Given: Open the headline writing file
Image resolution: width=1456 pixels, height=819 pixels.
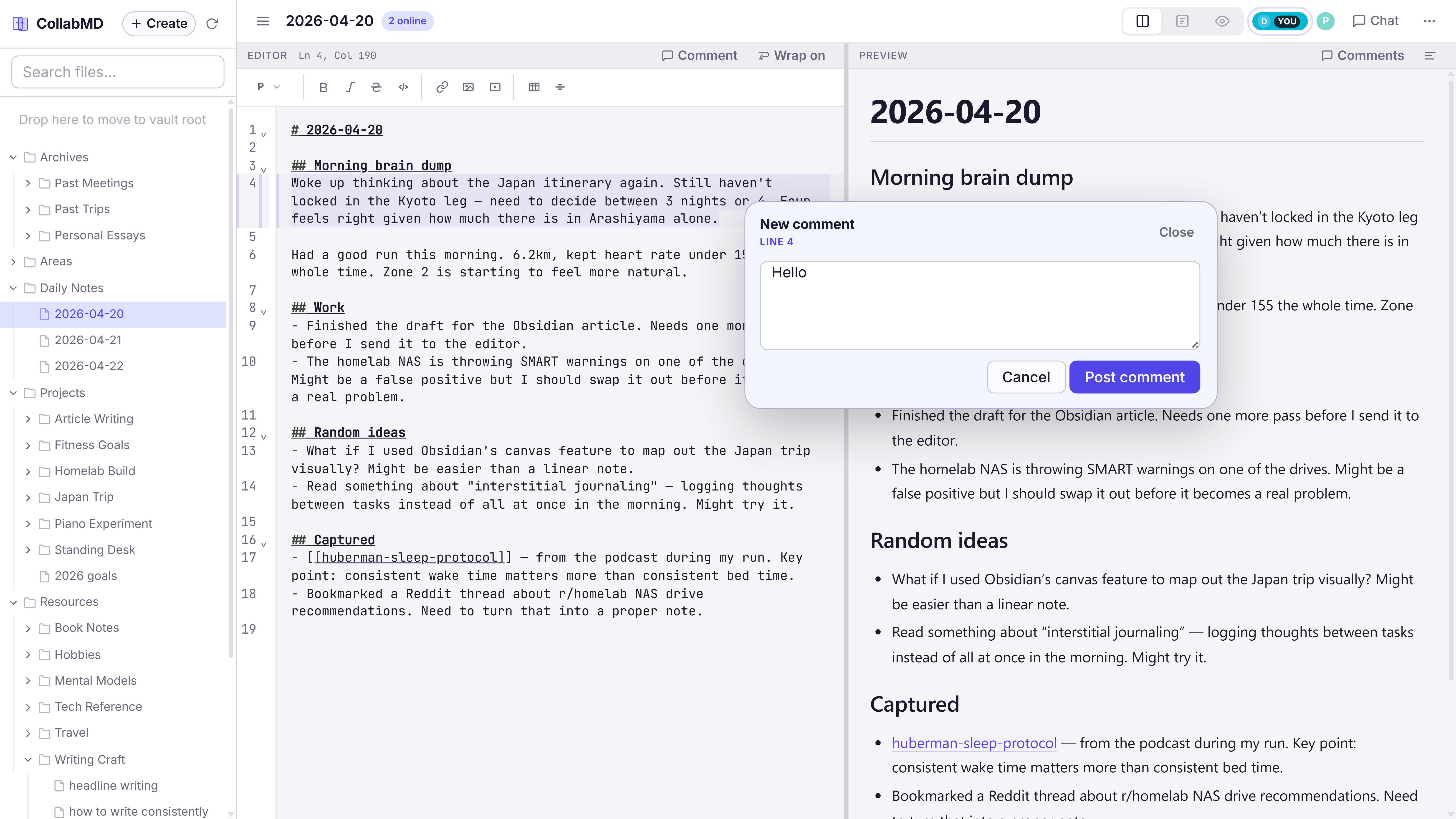Looking at the screenshot, I should 113,785.
